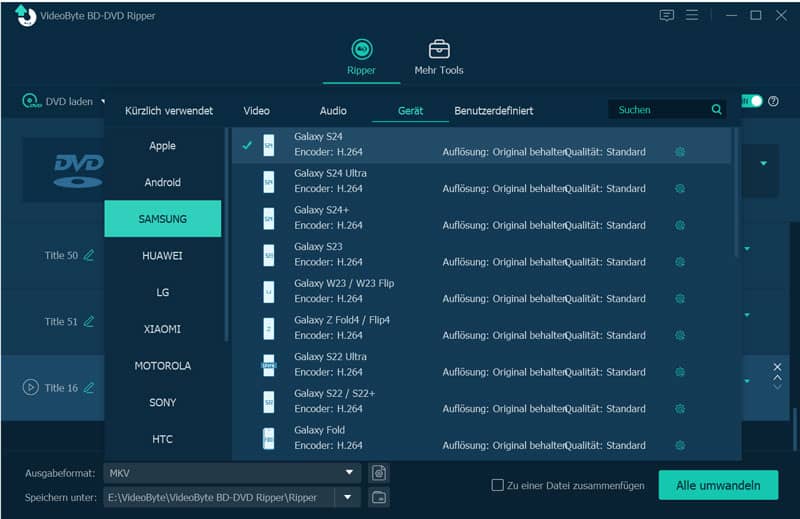Click the play icon beside Title 16
The width and height of the screenshot is (800, 519).
click(x=31, y=387)
